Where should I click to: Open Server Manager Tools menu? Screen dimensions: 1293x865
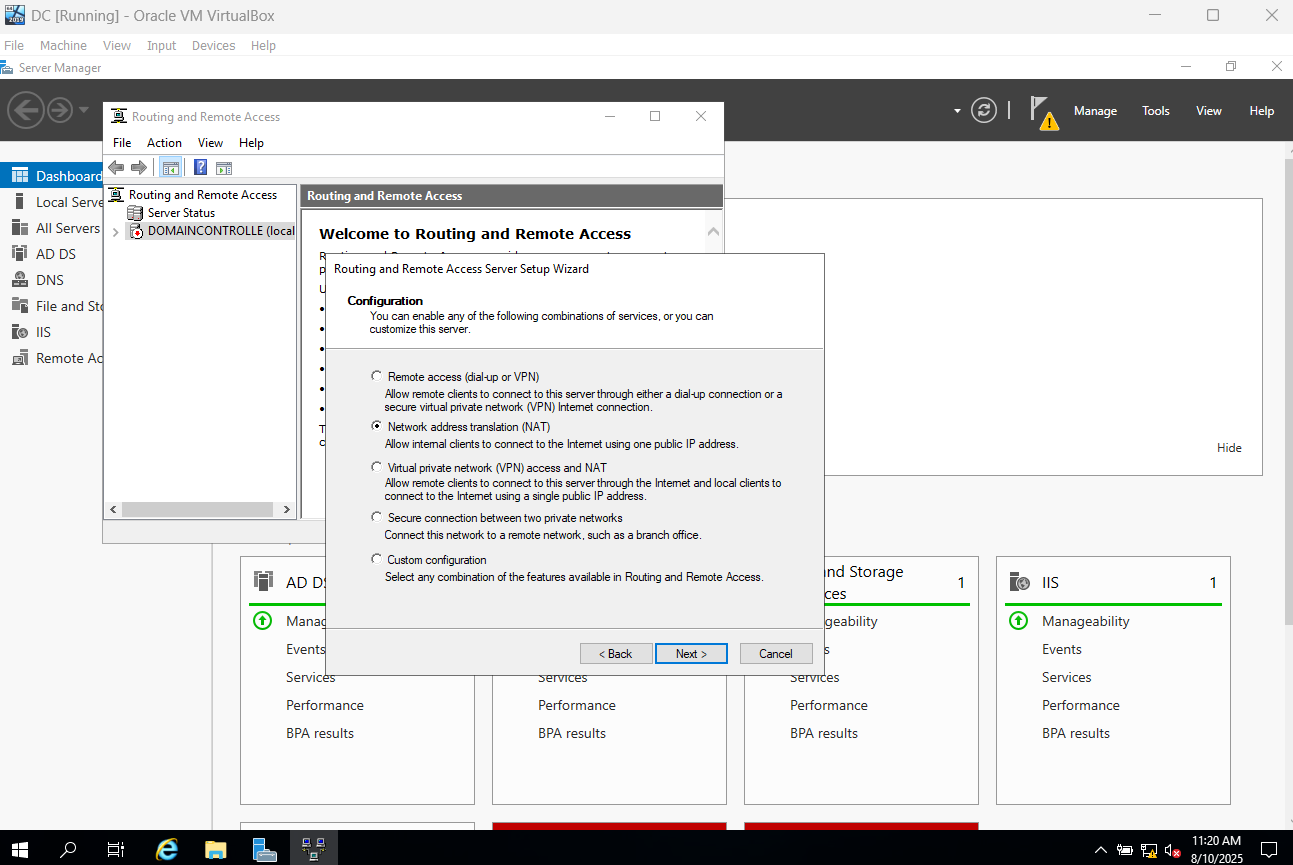pyautogui.click(x=1156, y=111)
